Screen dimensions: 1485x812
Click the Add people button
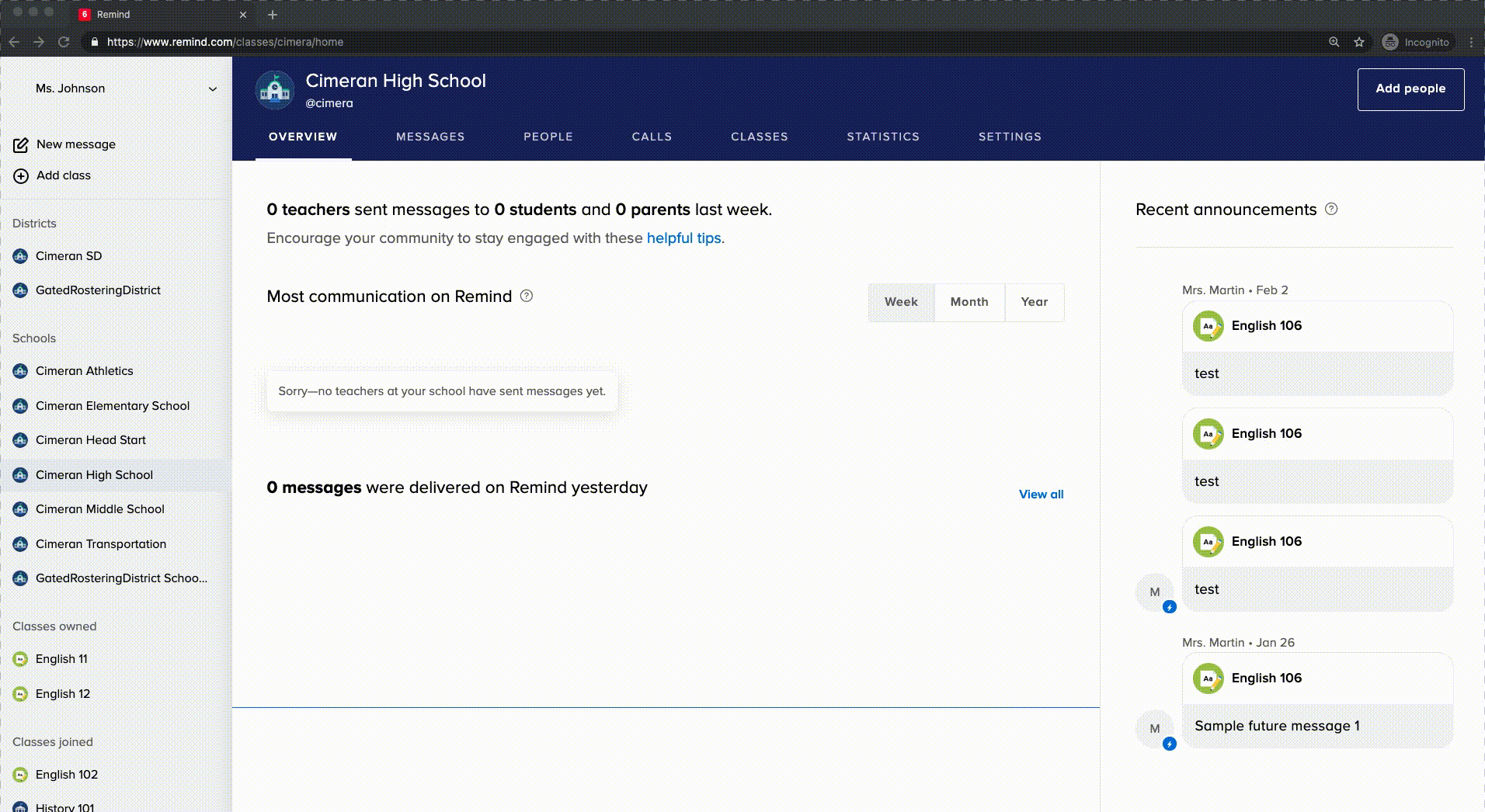click(x=1410, y=88)
